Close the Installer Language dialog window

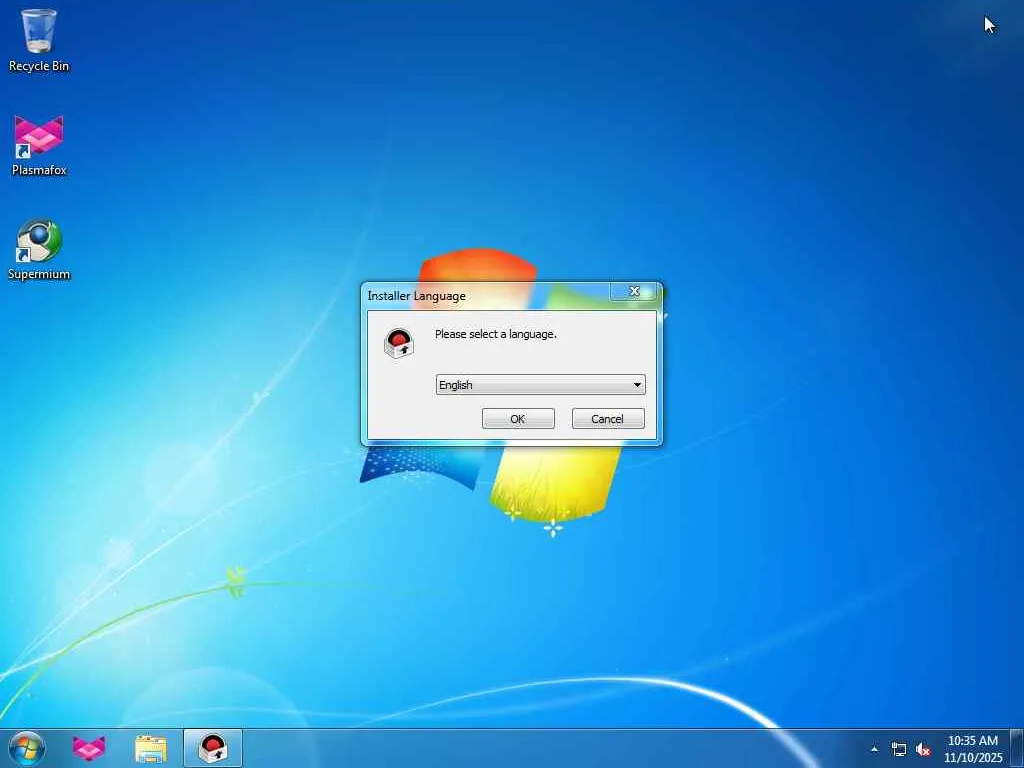(x=633, y=291)
